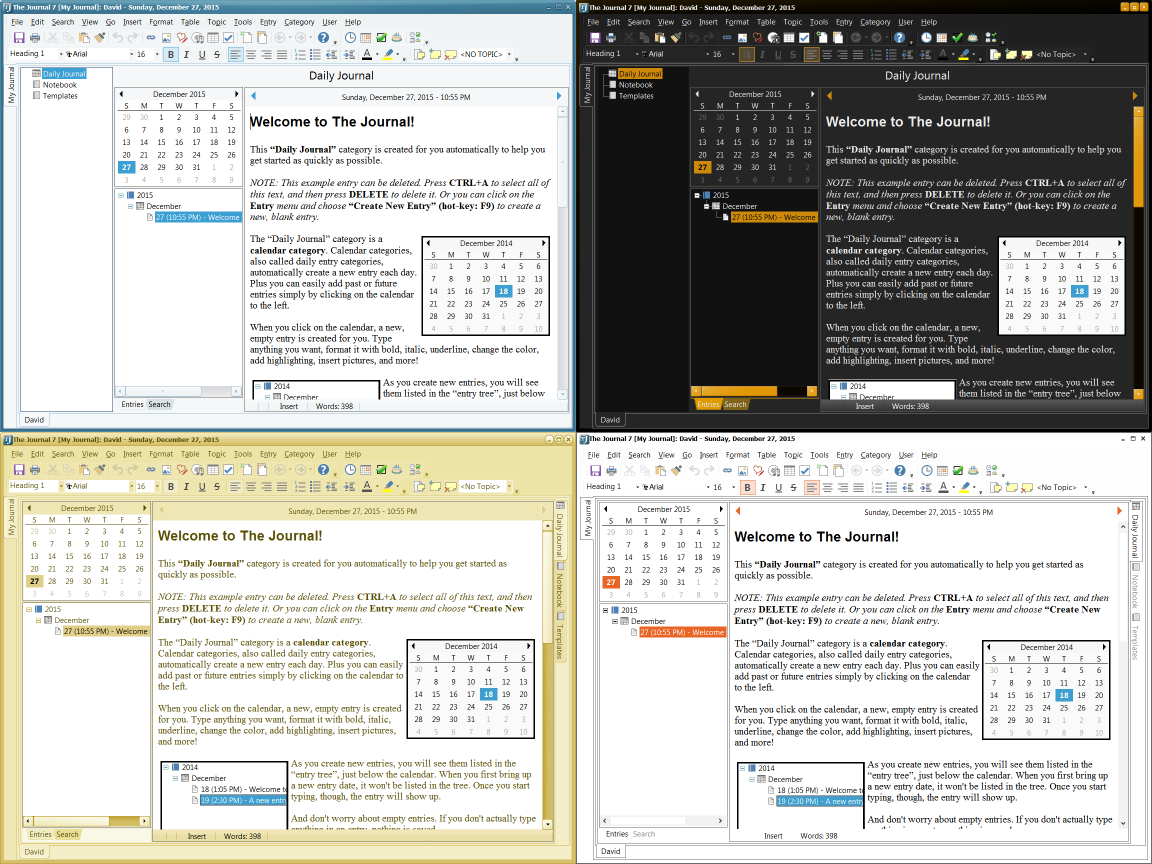Click the blue previous entry arrow in the blue-theme window
The width and height of the screenshot is (1152, 864).
(x=253, y=96)
